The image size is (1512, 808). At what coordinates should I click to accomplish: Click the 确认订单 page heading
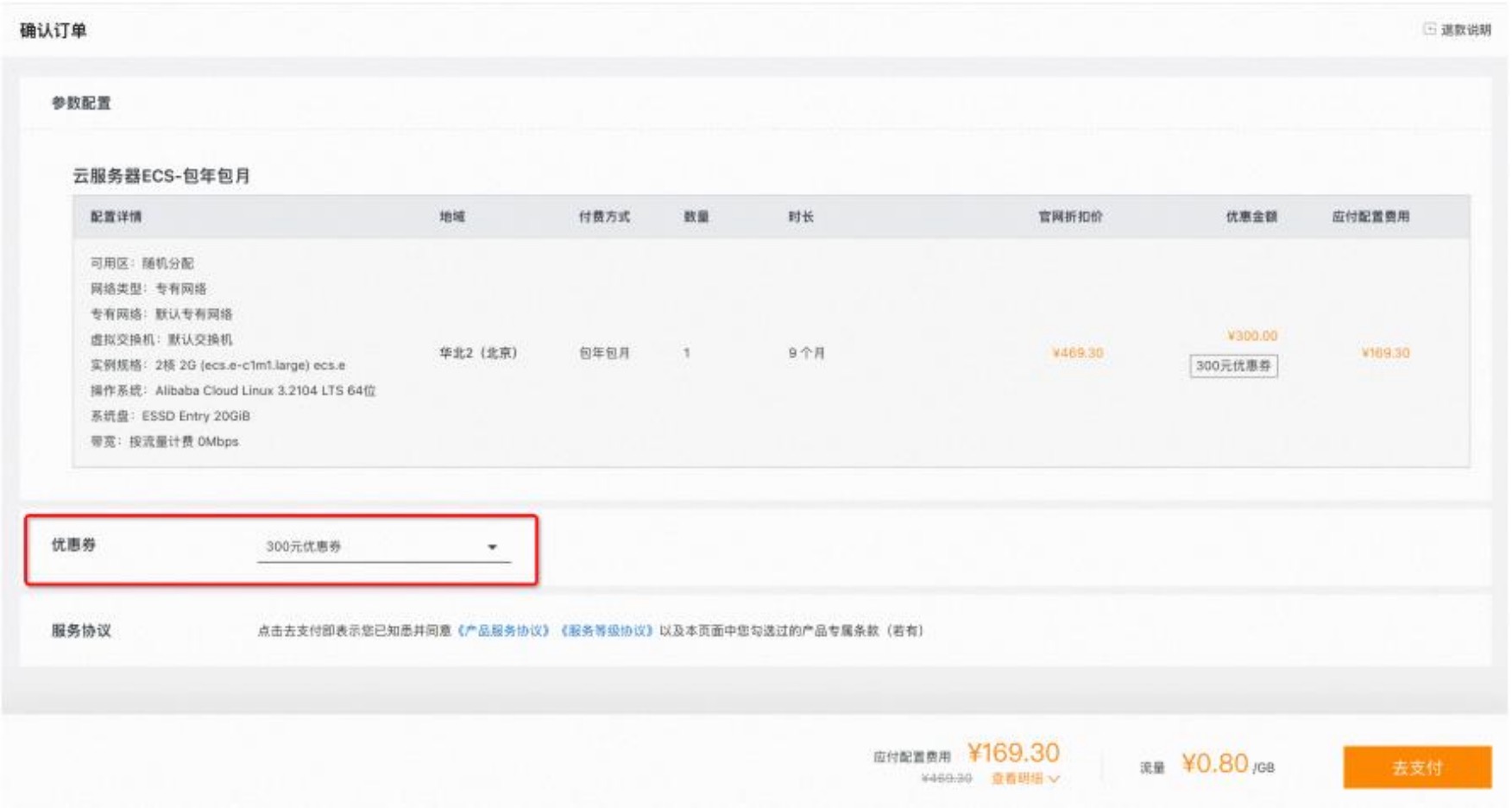(54, 31)
